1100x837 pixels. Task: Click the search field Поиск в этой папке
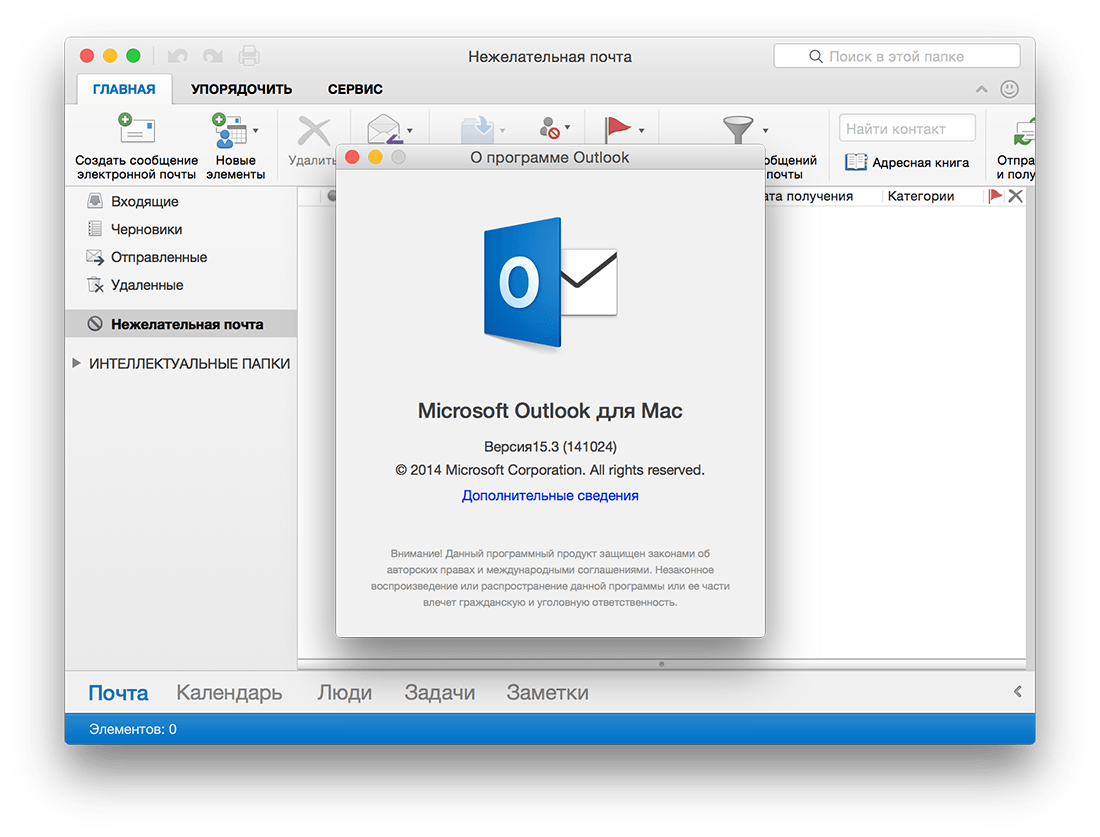pos(897,56)
